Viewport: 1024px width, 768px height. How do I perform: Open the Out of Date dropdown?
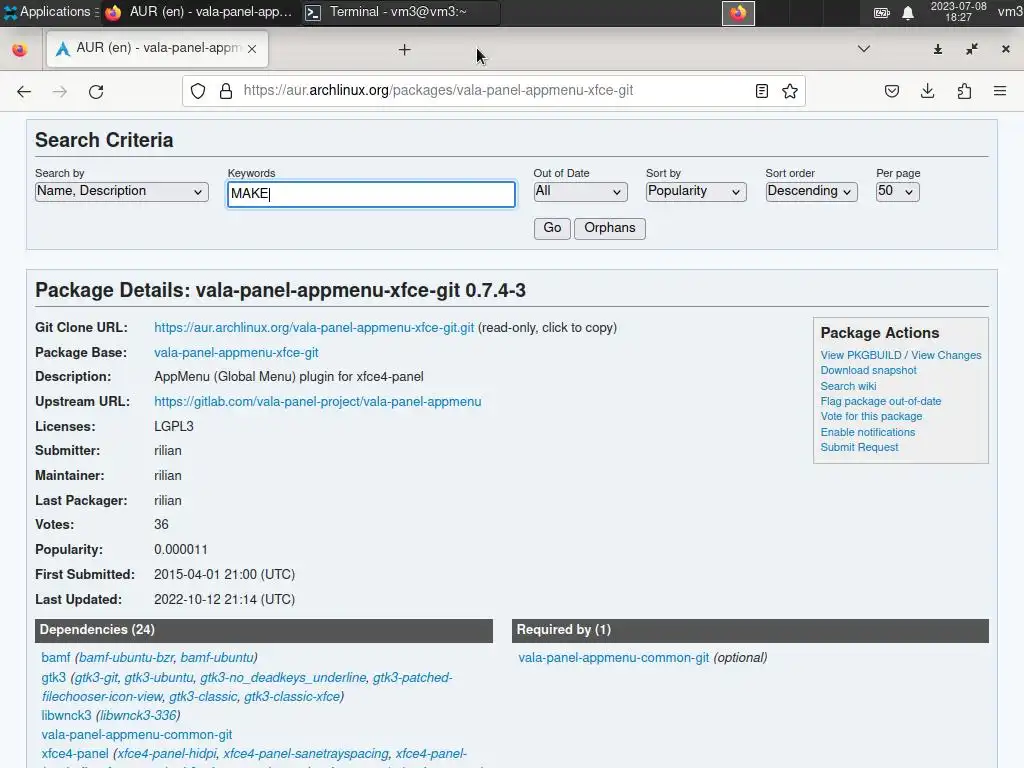(580, 191)
